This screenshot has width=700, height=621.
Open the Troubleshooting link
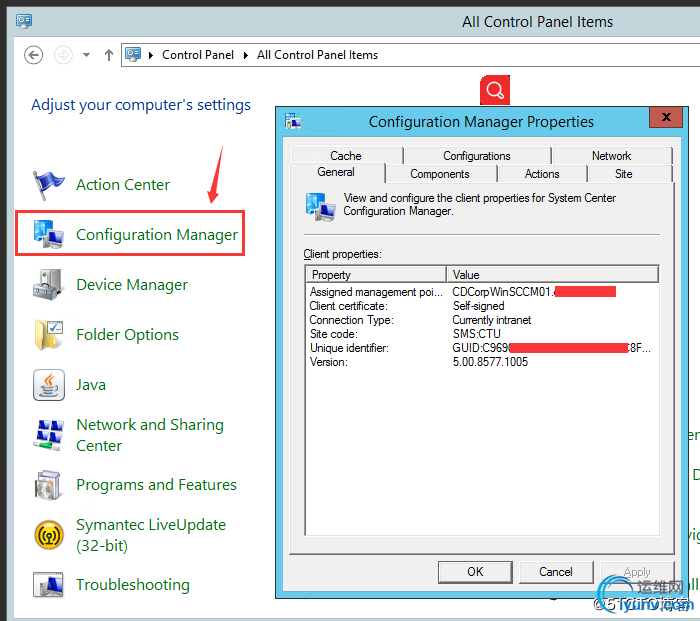tap(133, 585)
